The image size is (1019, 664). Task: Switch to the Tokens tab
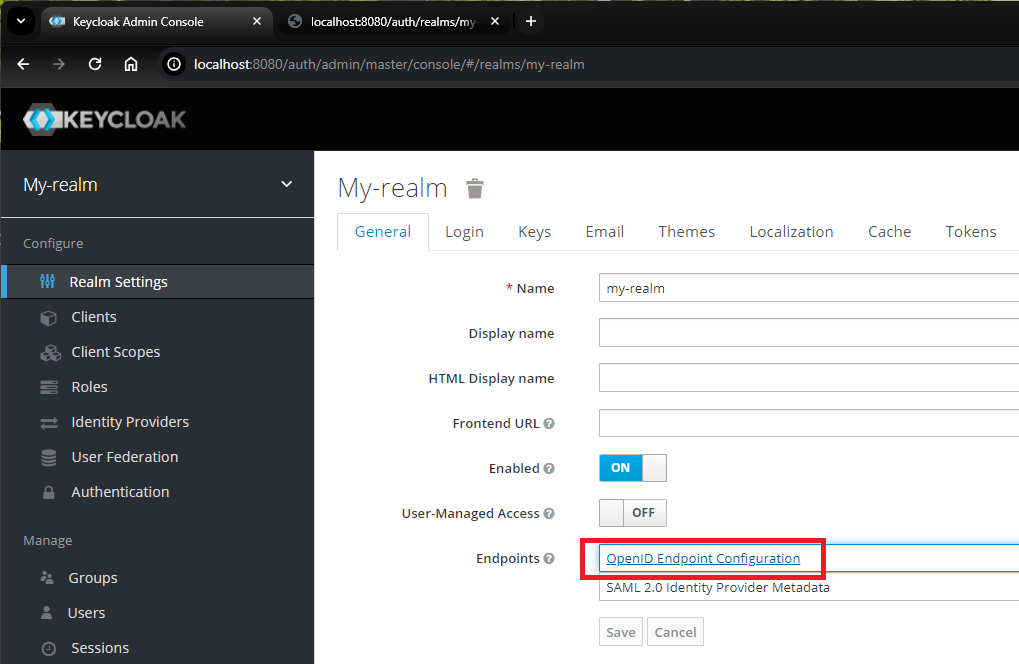[x=969, y=231]
